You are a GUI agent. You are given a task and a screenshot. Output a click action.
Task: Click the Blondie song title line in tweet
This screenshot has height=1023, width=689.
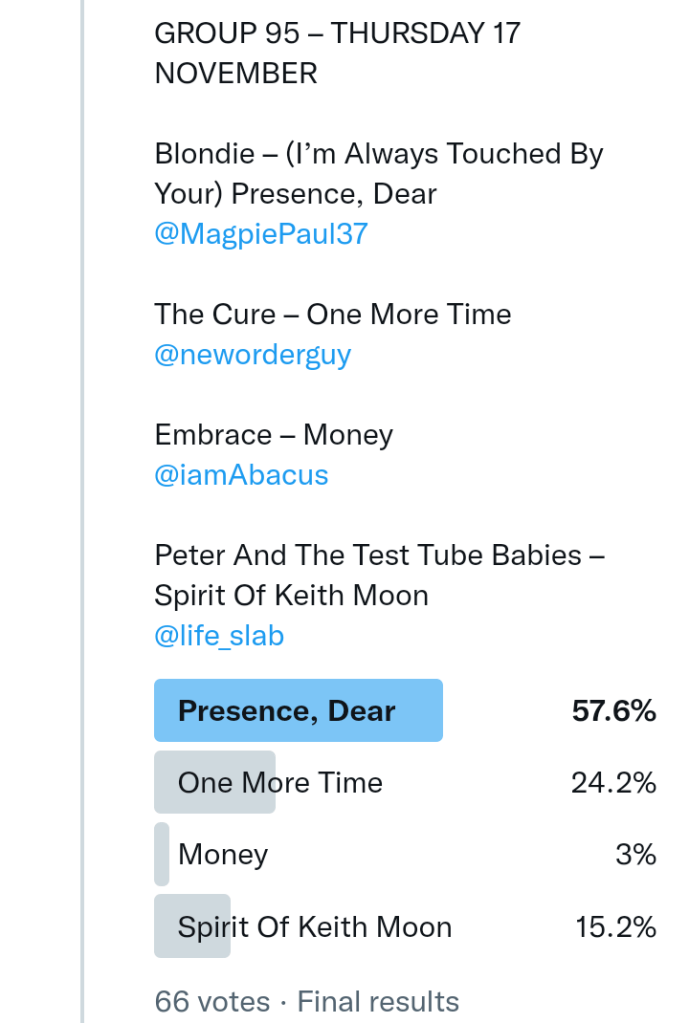(x=379, y=173)
